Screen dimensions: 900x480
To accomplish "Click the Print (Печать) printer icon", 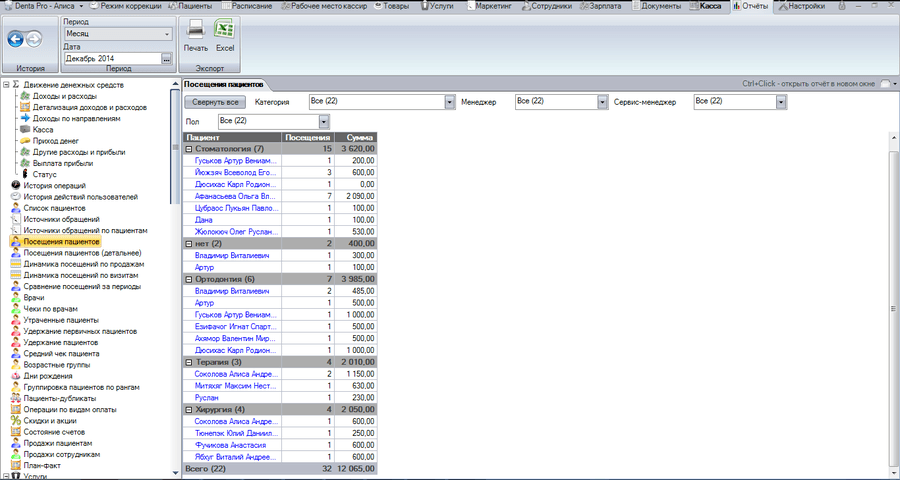I will [196, 30].
